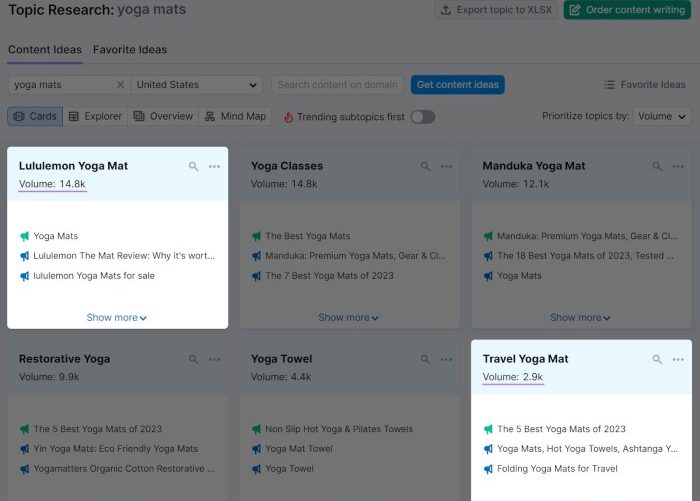Viewport: 700px width, 501px height.
Task: Open Folding Yoga Mats for Travel headline
Action: [557, 469]
